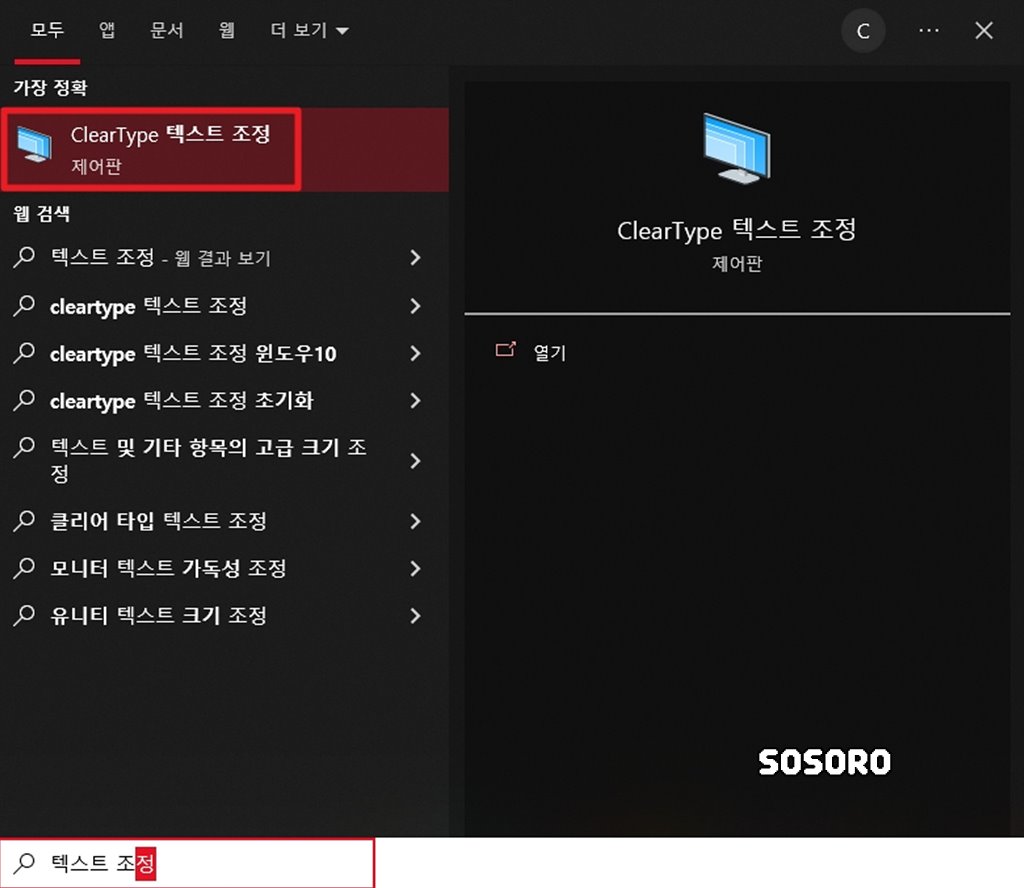This screenshot has width=1024, height=888.
Task: Click the open icon next to 열기
Action: [505, 350]
